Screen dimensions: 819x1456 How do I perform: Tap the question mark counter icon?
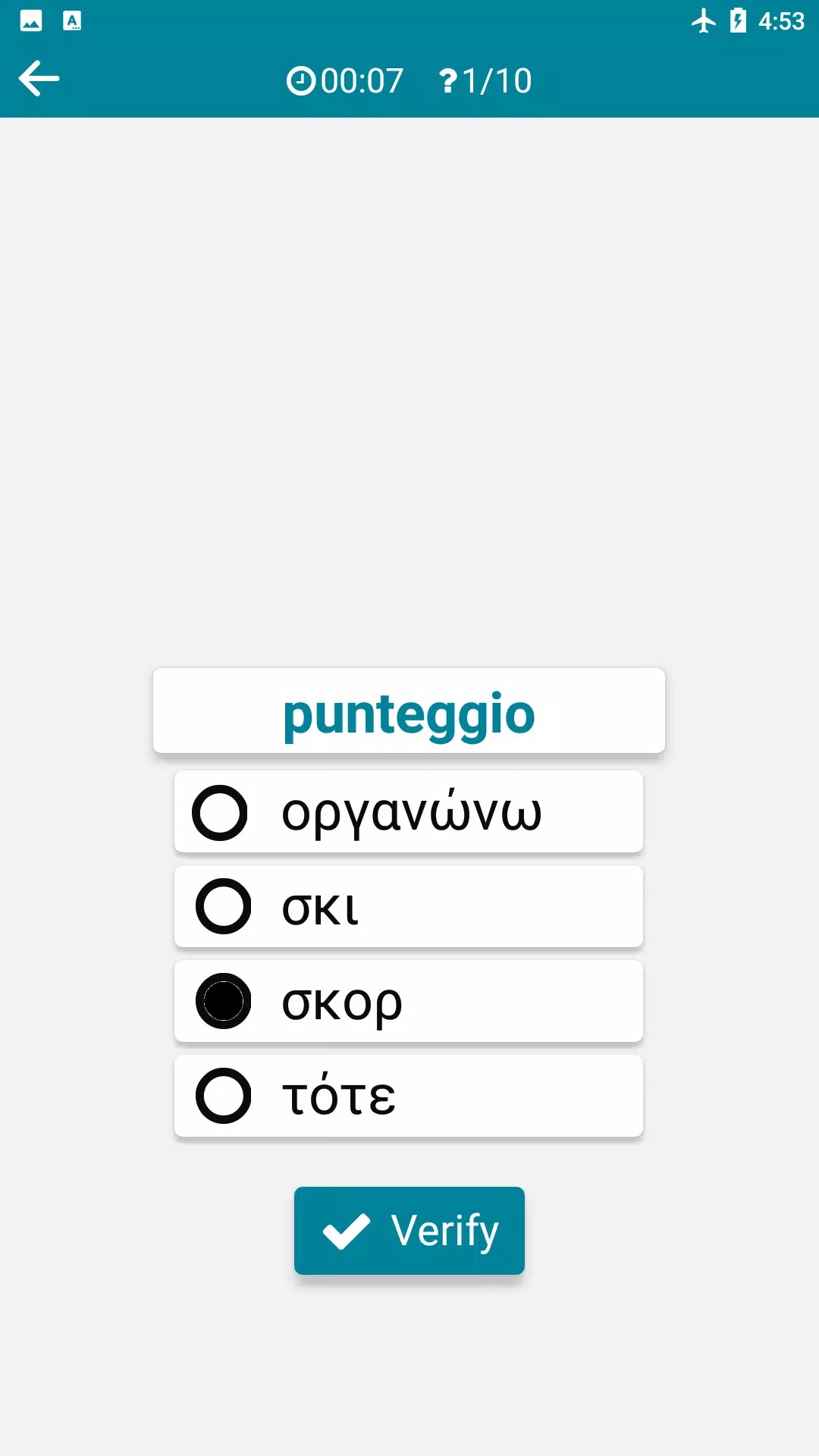448,80
